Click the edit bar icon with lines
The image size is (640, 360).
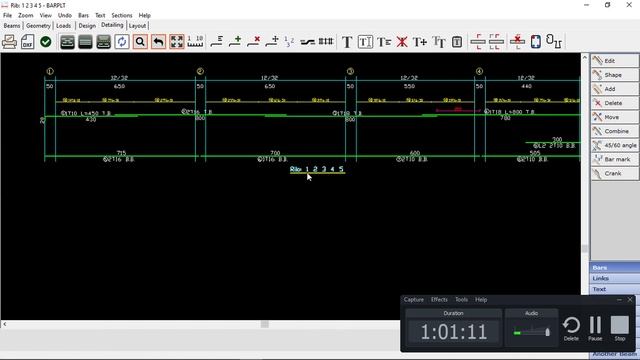(217, 42)
